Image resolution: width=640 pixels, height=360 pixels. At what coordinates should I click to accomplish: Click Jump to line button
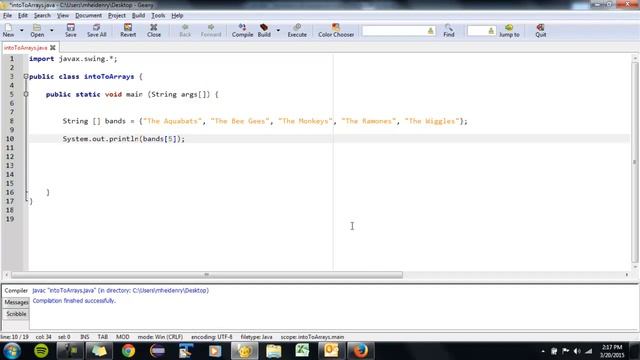[509, 30]
